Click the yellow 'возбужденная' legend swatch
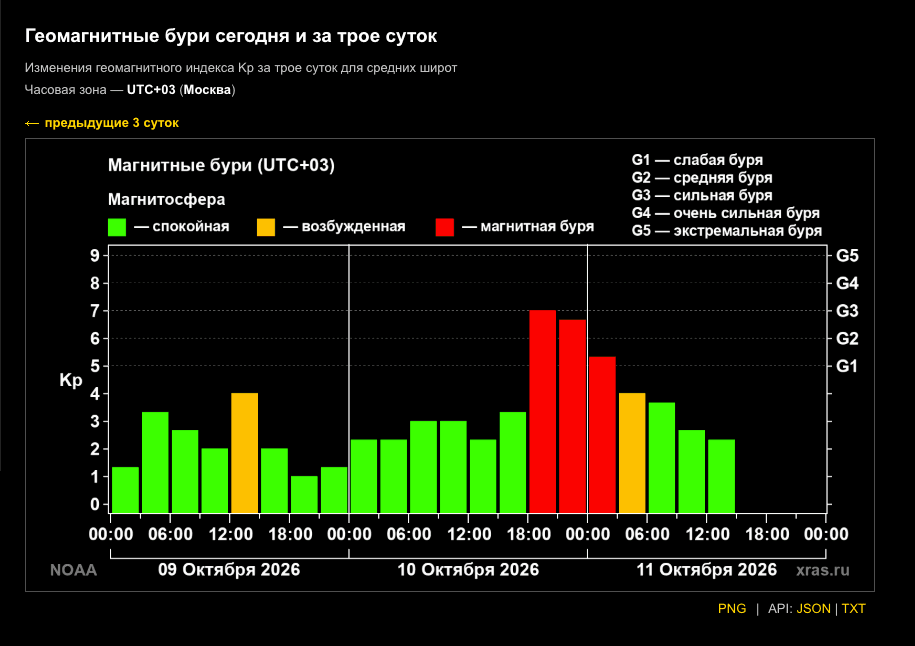Screen dimensions: 915x646 pos(266,227)
